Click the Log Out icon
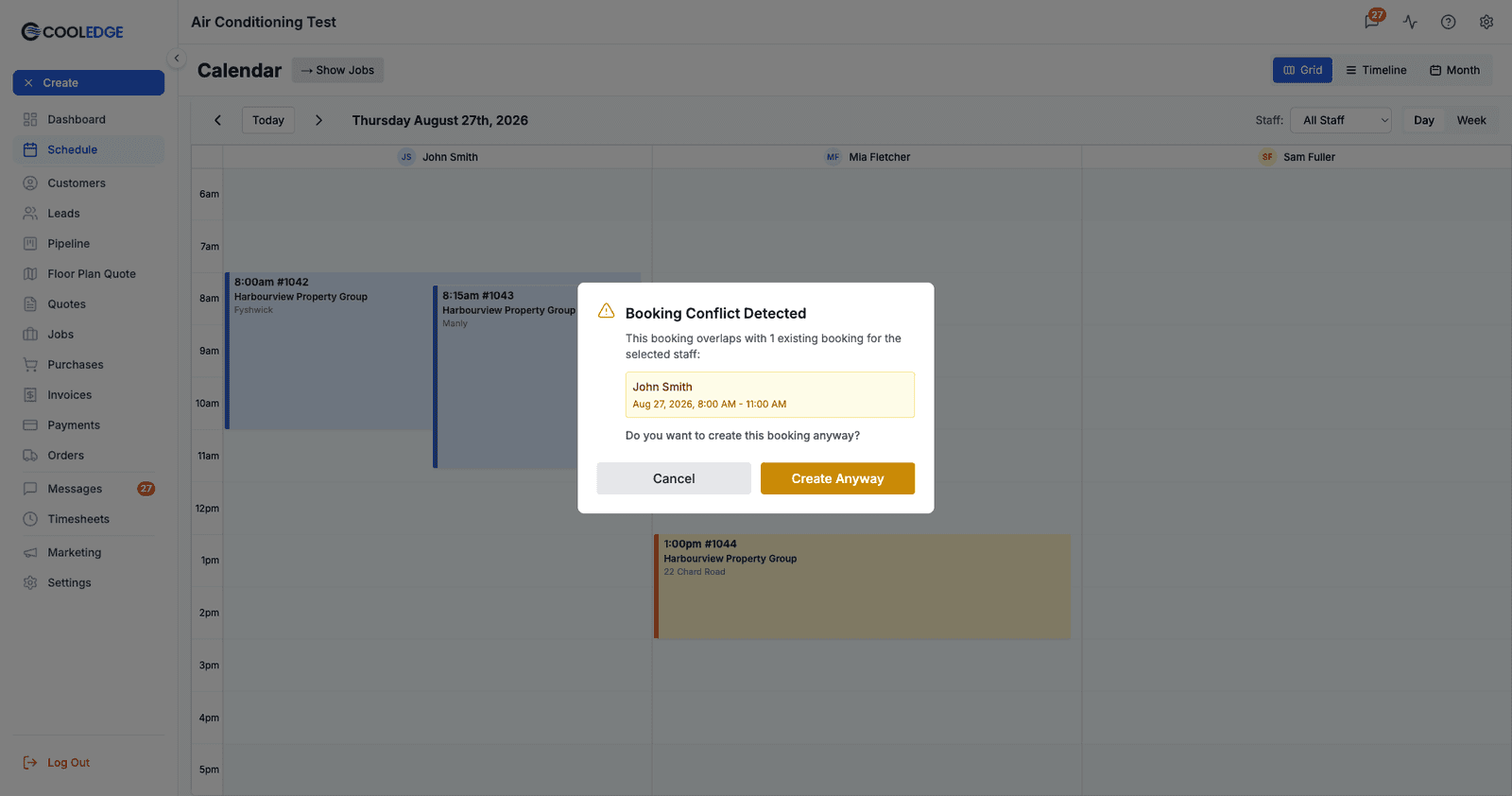Viewport: 1512px width, 796px height. [30, 763]
